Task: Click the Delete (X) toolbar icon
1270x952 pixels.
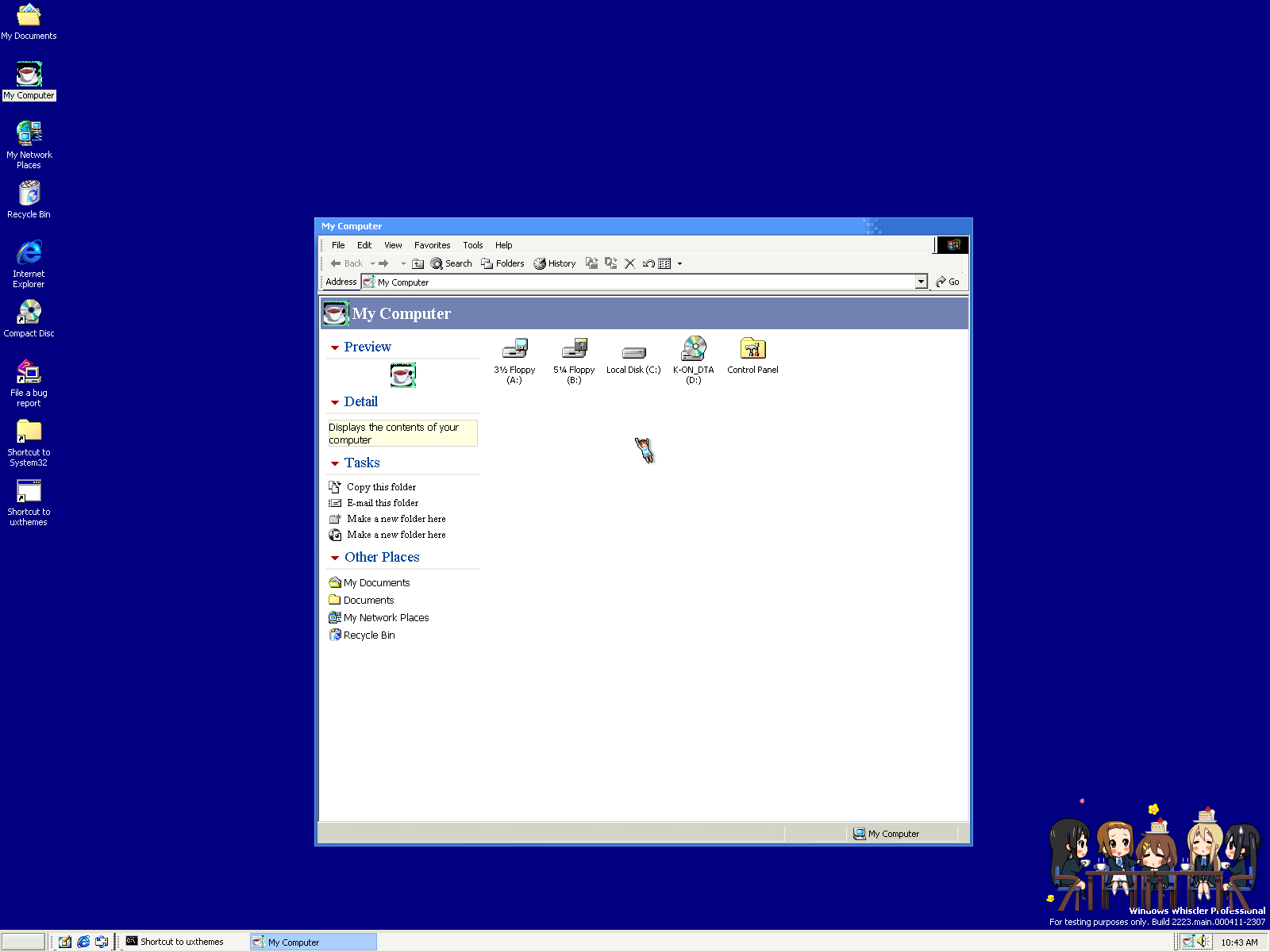Action: pos(629,263)
